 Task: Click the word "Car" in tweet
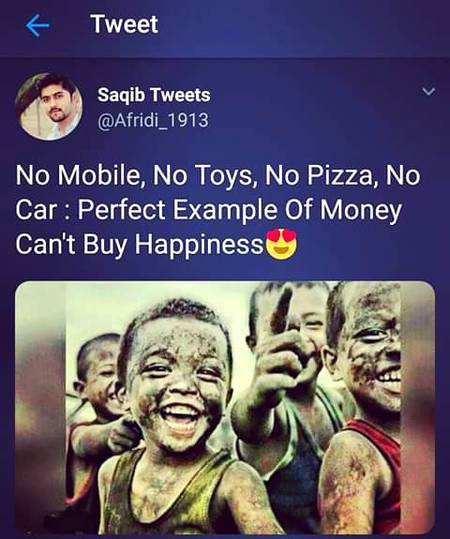35,210
